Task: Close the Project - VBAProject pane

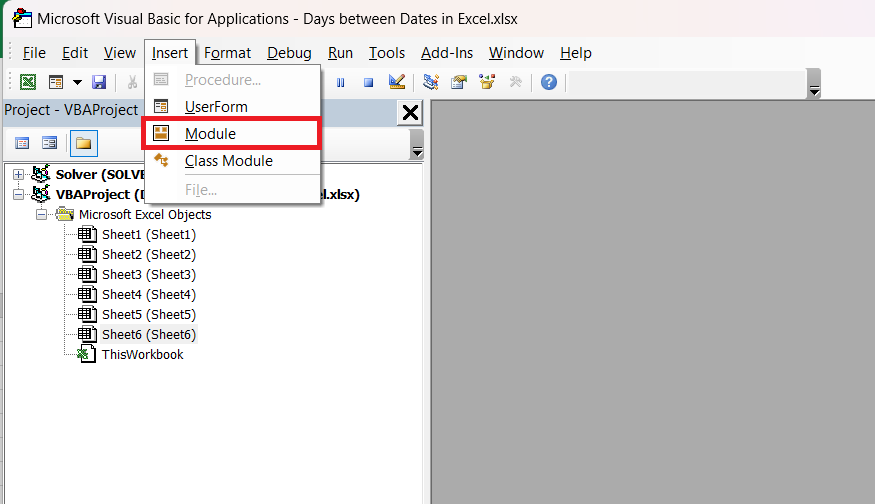Action: pos(410,113)
